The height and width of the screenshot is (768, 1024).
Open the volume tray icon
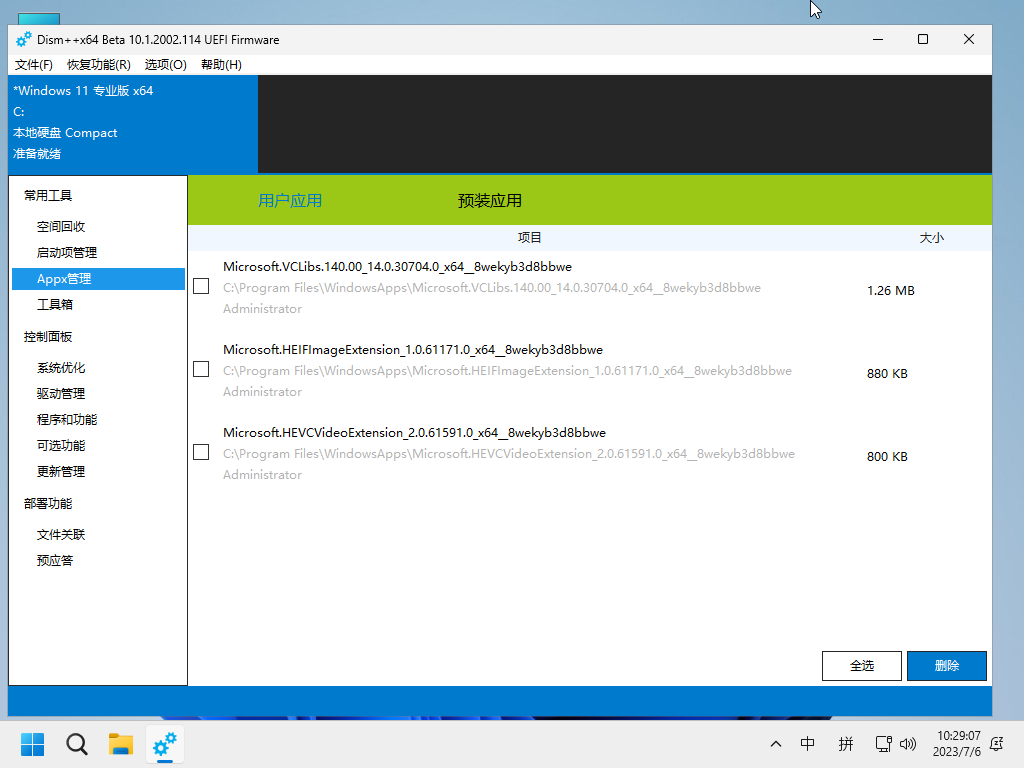click(x=908, y=744)
